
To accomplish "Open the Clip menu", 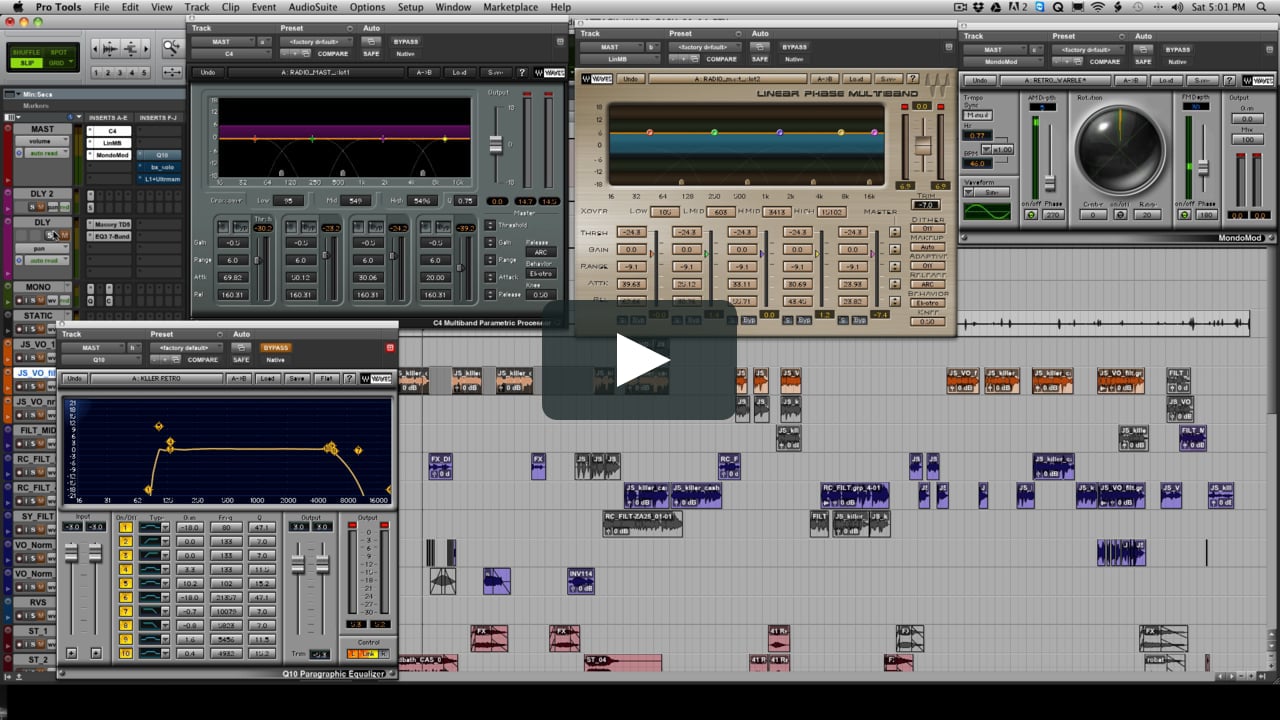I will [231, 7].
